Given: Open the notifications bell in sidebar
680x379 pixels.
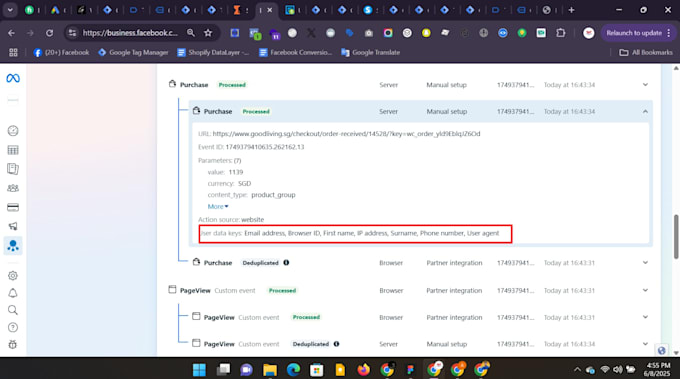Looking at the screenshot, I should point(13,293).
